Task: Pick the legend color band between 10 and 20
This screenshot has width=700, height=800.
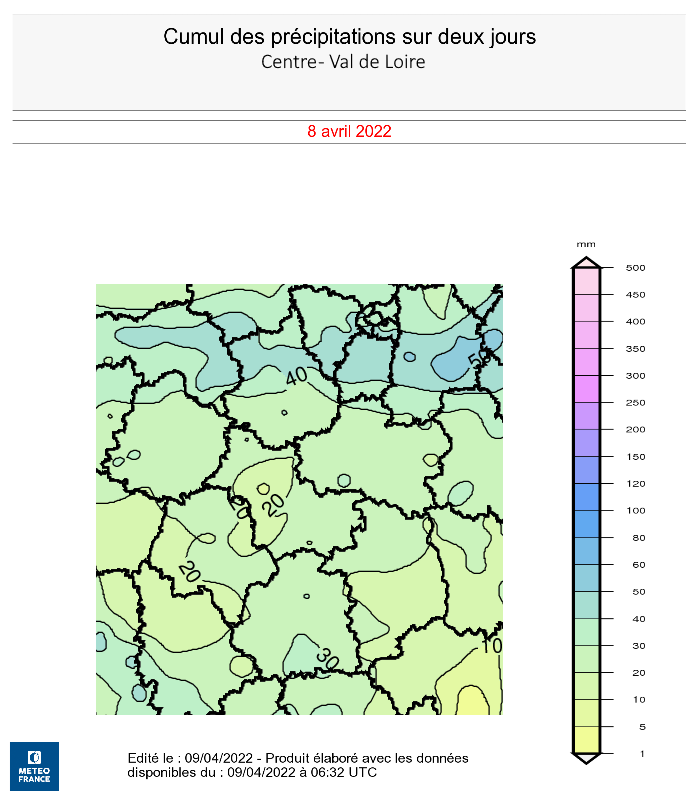Action: [586, 686]
